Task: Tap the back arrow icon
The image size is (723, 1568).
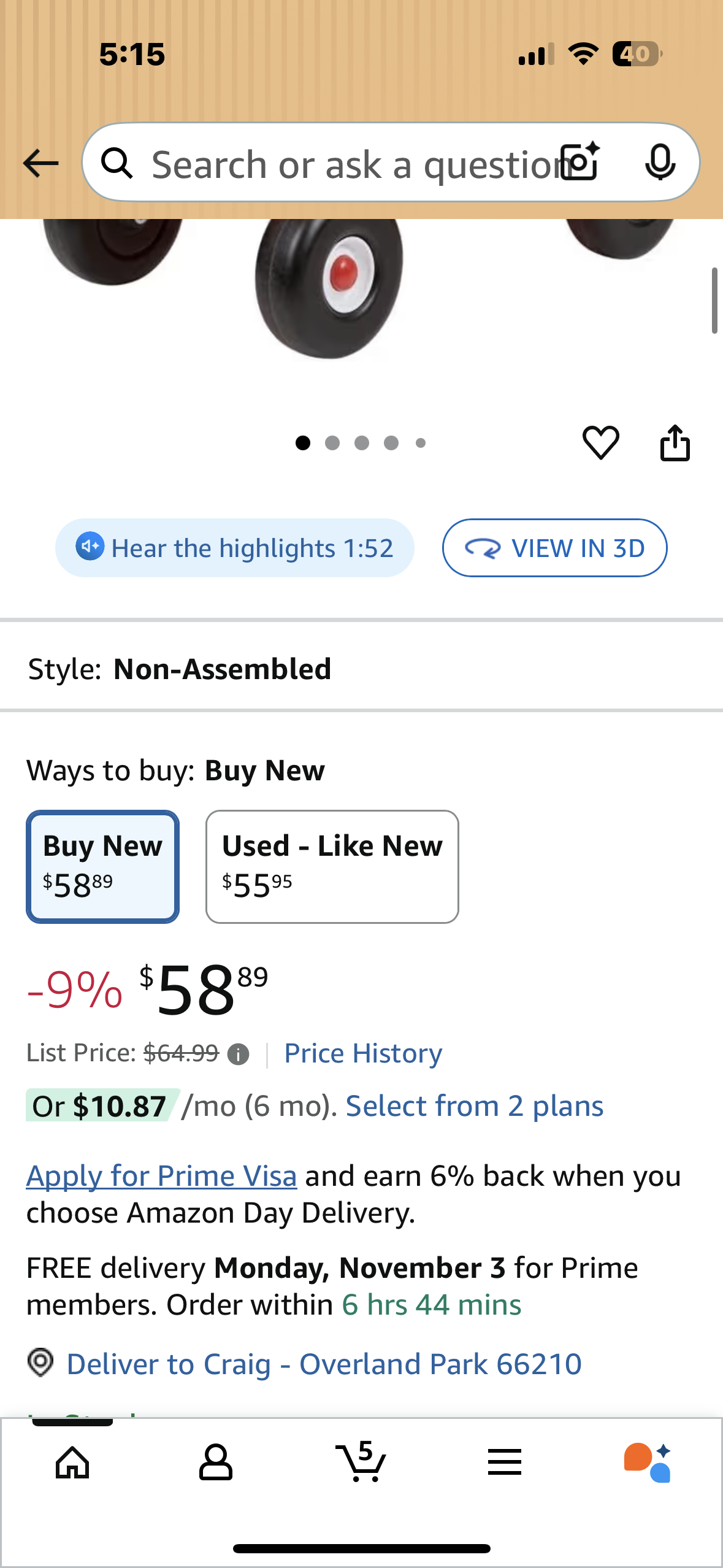Action: [40, 163]
